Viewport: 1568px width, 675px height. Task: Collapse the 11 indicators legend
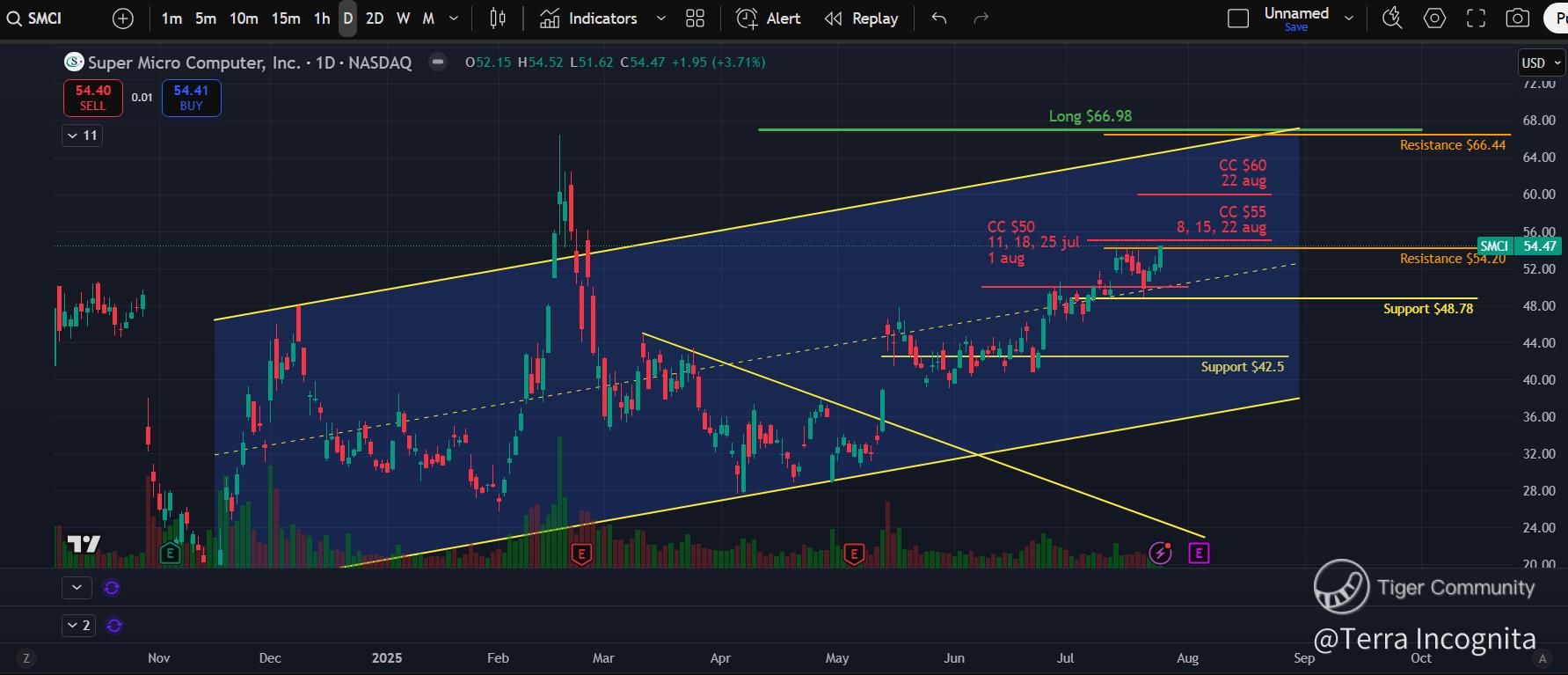coord(82,136)
